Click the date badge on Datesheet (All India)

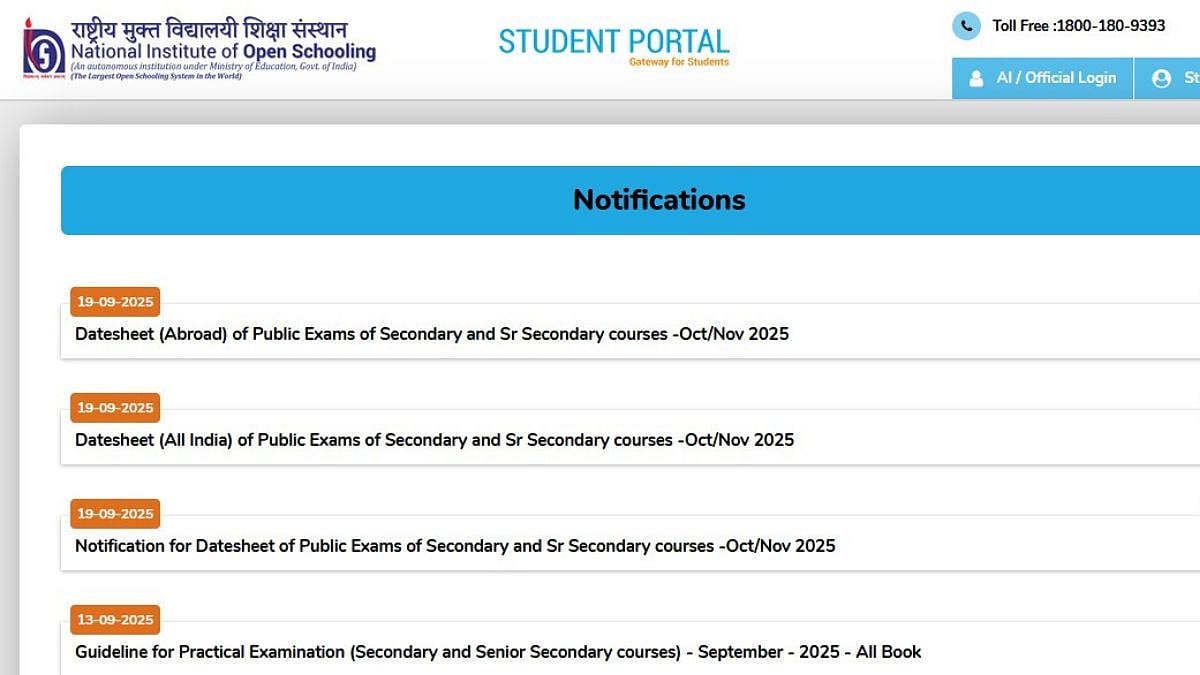click(115, 408)
